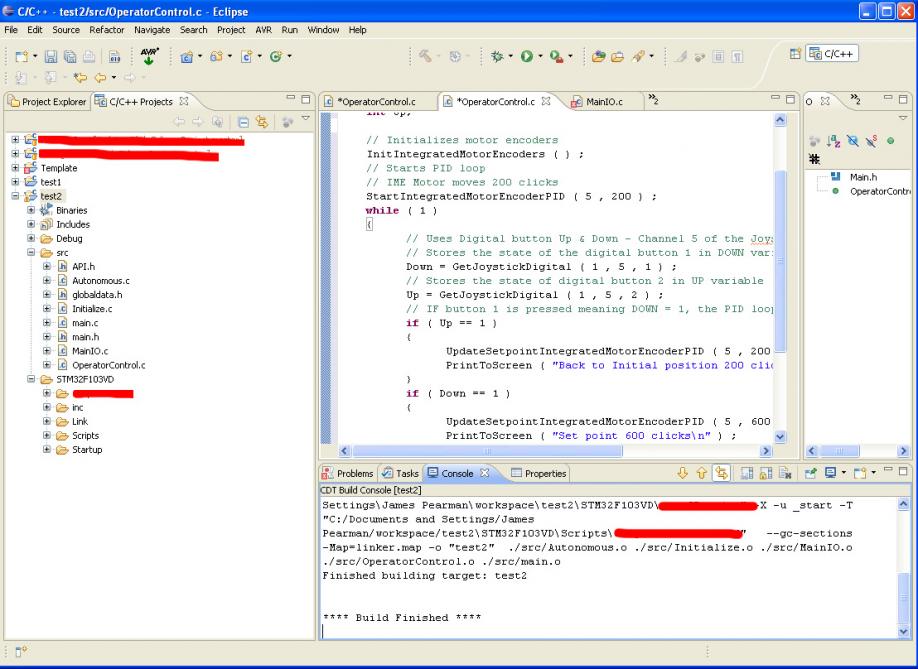The height and width of the screenshot is (669, 918).
Task: Switch to the Properties tab
Action: click(x=539, y=474)
